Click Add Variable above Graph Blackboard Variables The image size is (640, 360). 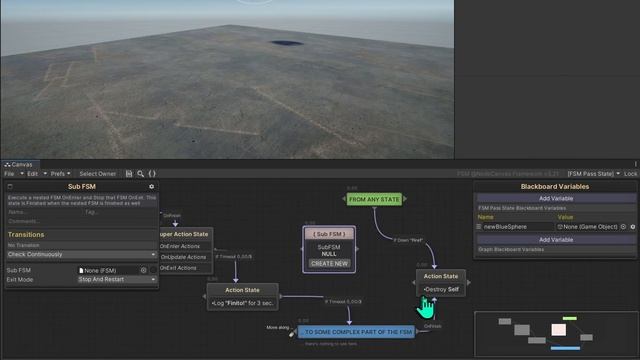click(556, 240)
